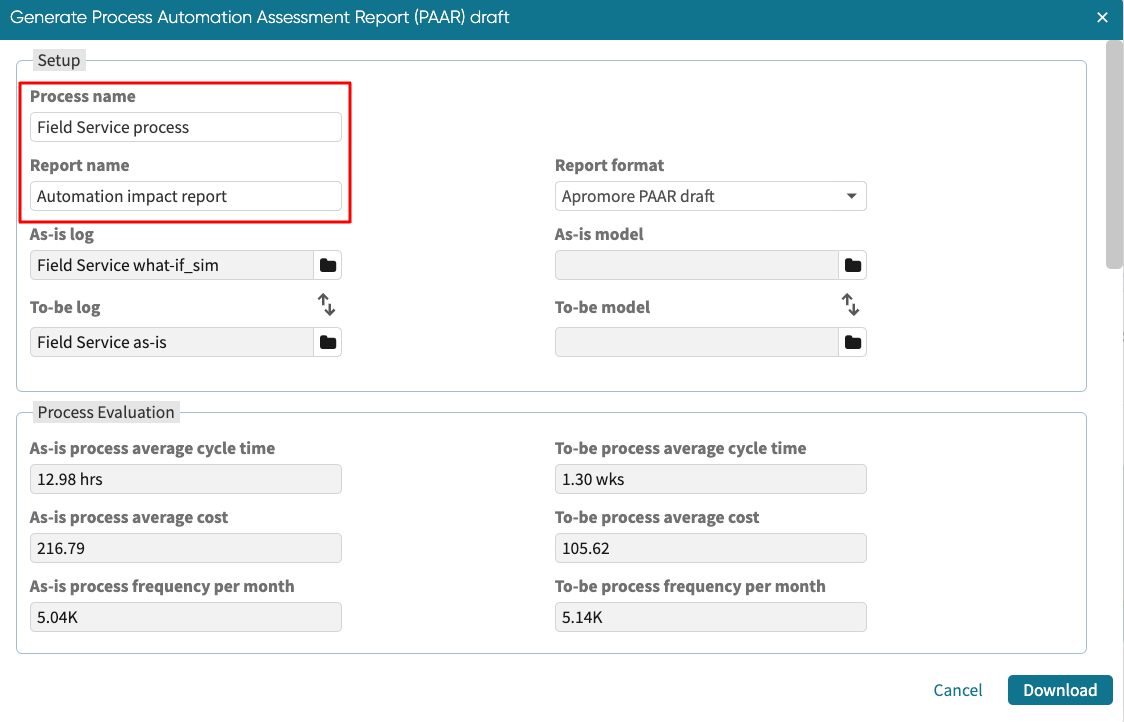Image resolution: width=1124 pixels, height=722 pixels.
Task: Click As-is process average cycle time field
Action: coord(185,479)
